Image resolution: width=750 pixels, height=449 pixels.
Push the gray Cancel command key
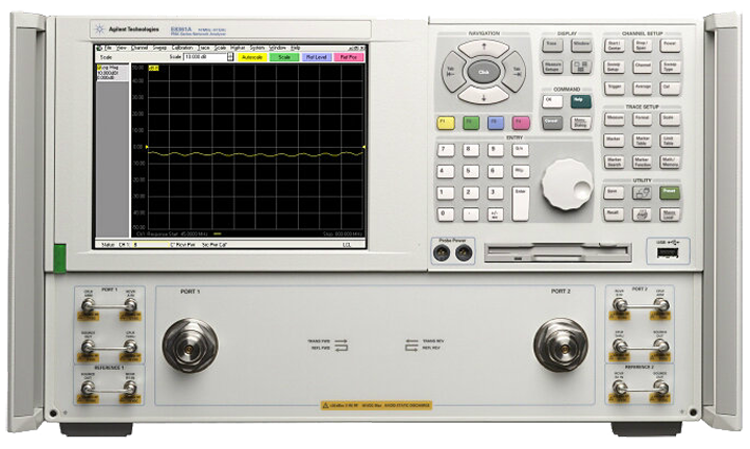point(552,123)
